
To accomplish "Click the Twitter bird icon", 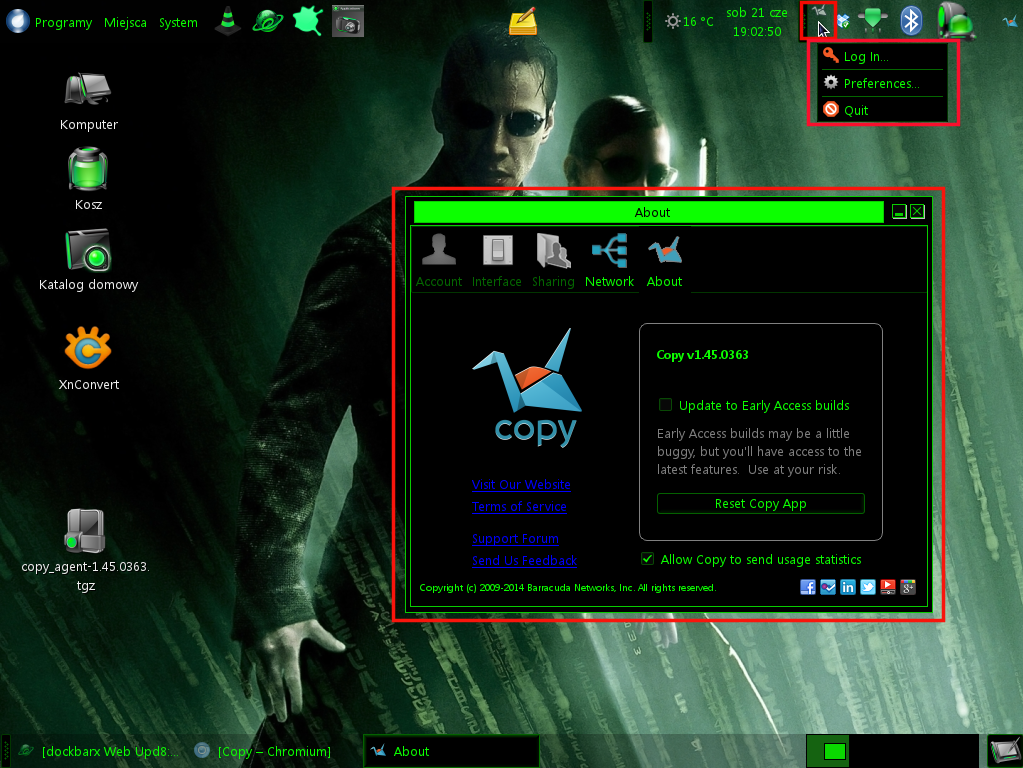I will pos(868,587).
